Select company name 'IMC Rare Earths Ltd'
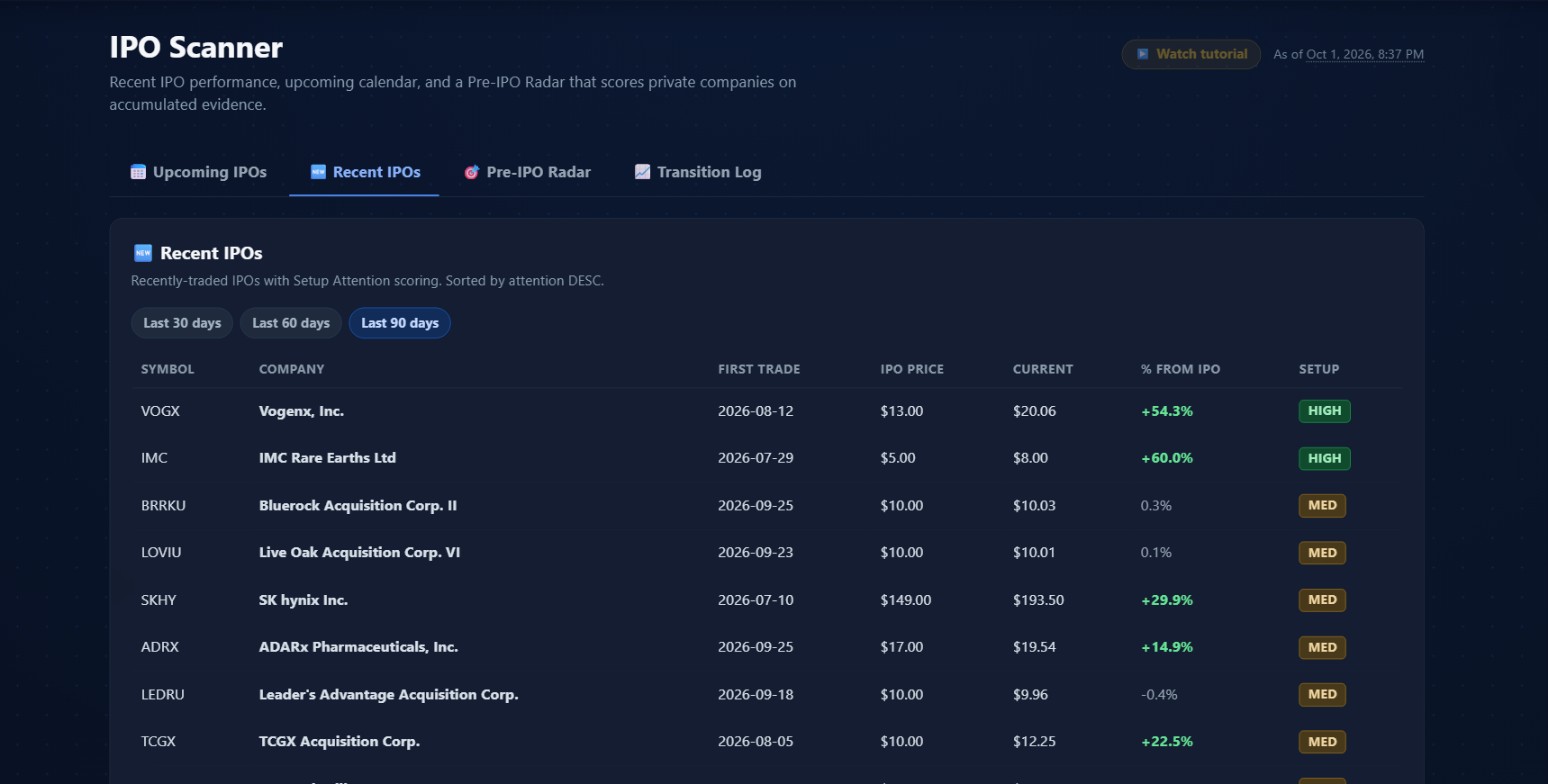The height and width of the screenshot is (784, 1548). coord(327,458)
